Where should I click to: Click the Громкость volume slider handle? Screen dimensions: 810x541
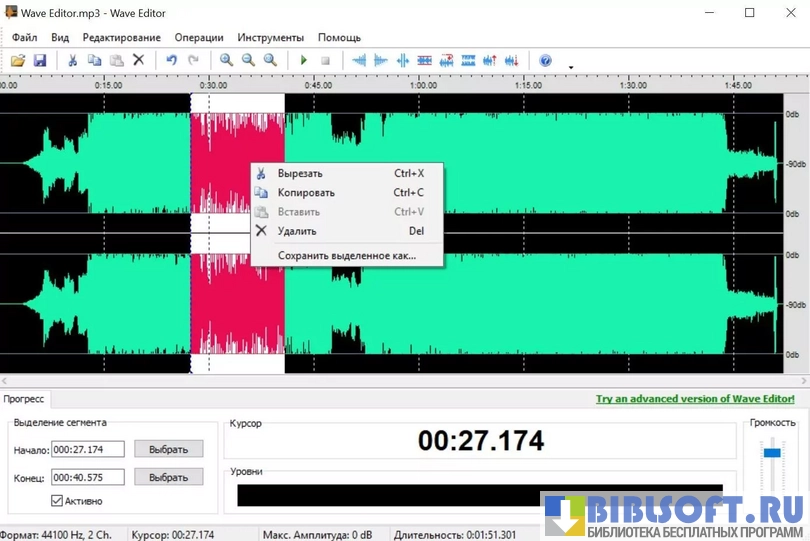pos(772,453)
